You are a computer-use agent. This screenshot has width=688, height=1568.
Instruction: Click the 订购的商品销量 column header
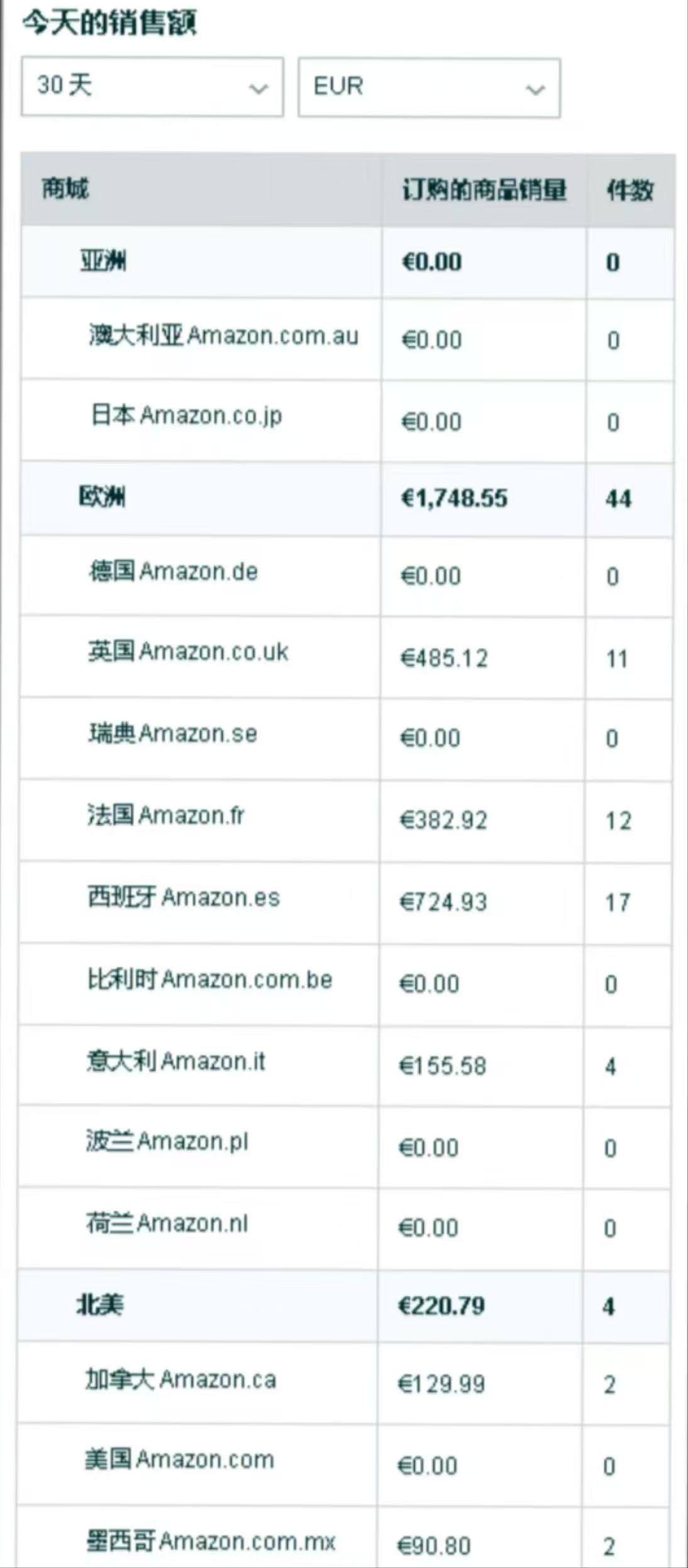pyautogui.click(x=484, y=190)
